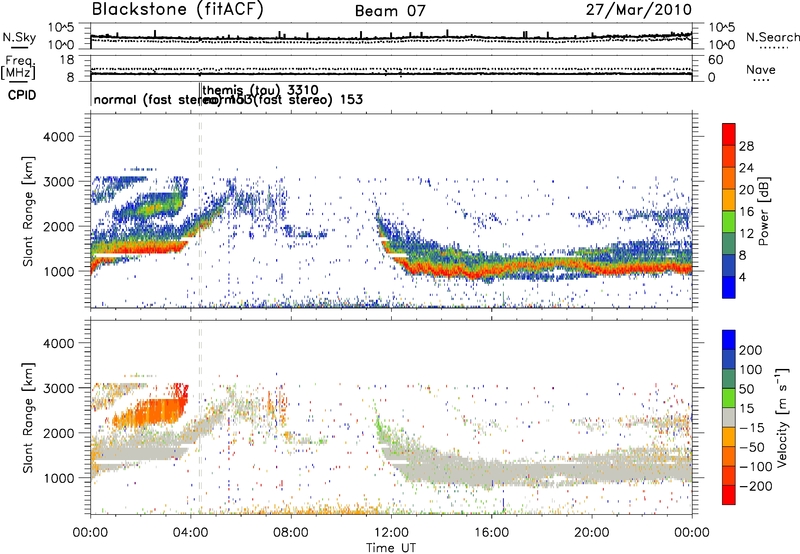Click the 'Freq. [MHz]' axis label

[x=18, y=68]
